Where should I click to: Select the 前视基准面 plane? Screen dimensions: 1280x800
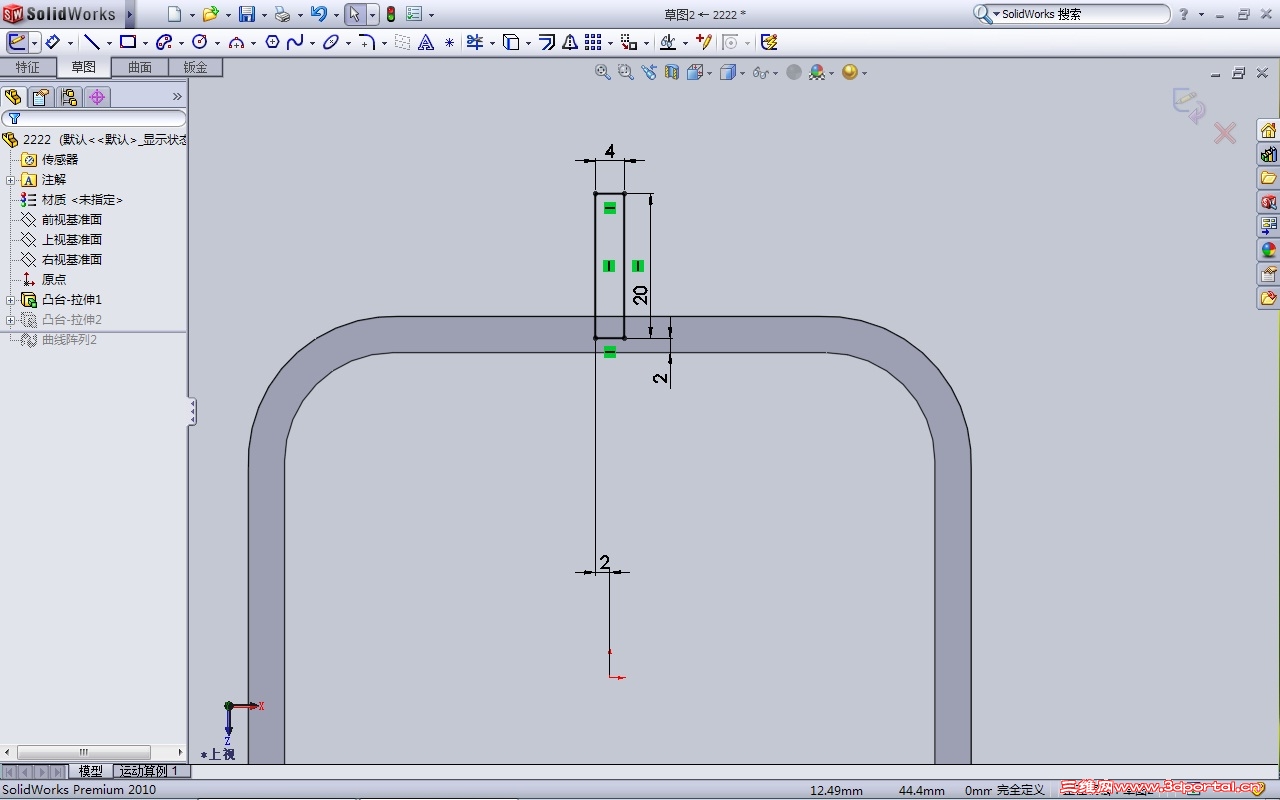[x=61, y=220]
